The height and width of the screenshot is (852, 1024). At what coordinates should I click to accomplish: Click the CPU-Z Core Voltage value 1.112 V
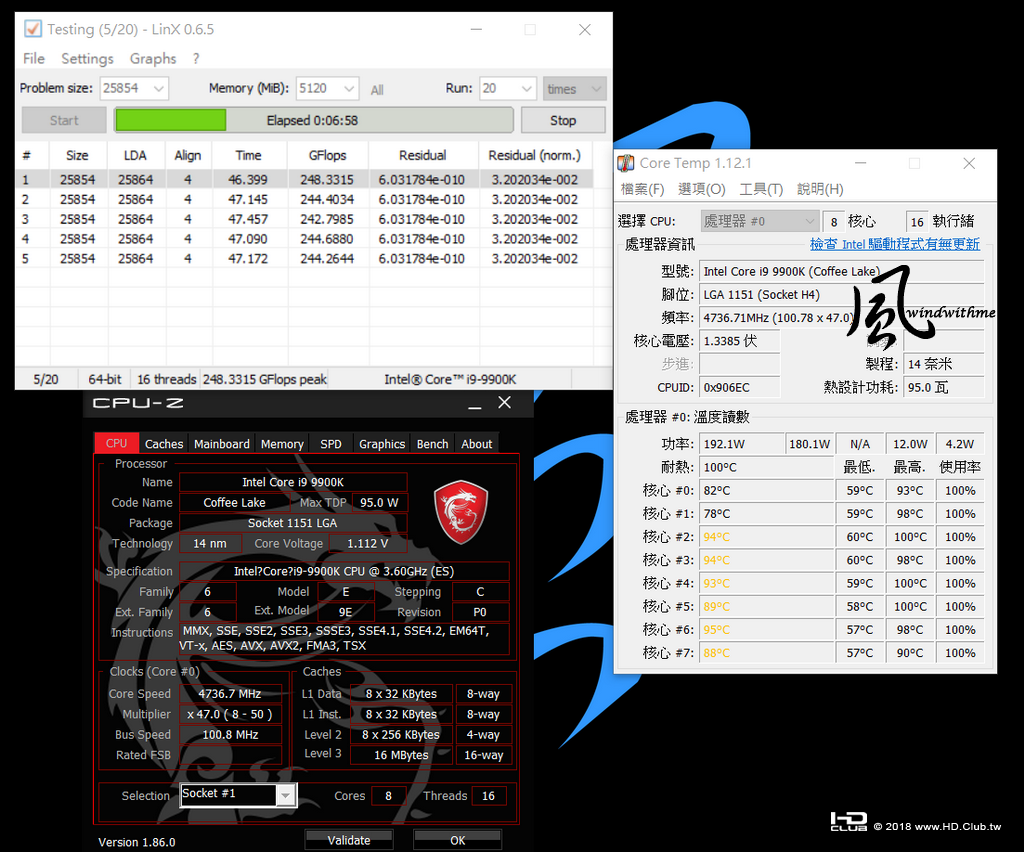tap(368, 543)
